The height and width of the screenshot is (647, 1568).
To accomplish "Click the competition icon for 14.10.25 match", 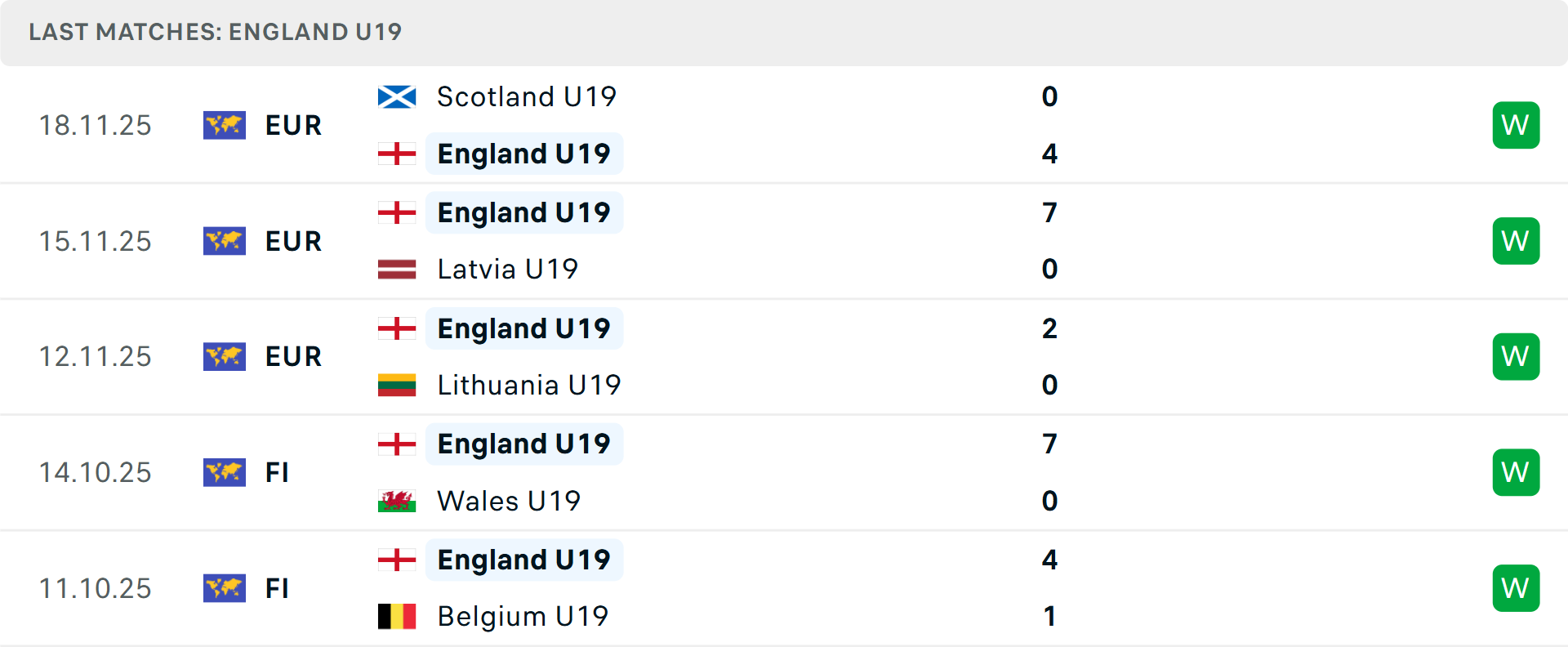I will click(x=225, y=472).
